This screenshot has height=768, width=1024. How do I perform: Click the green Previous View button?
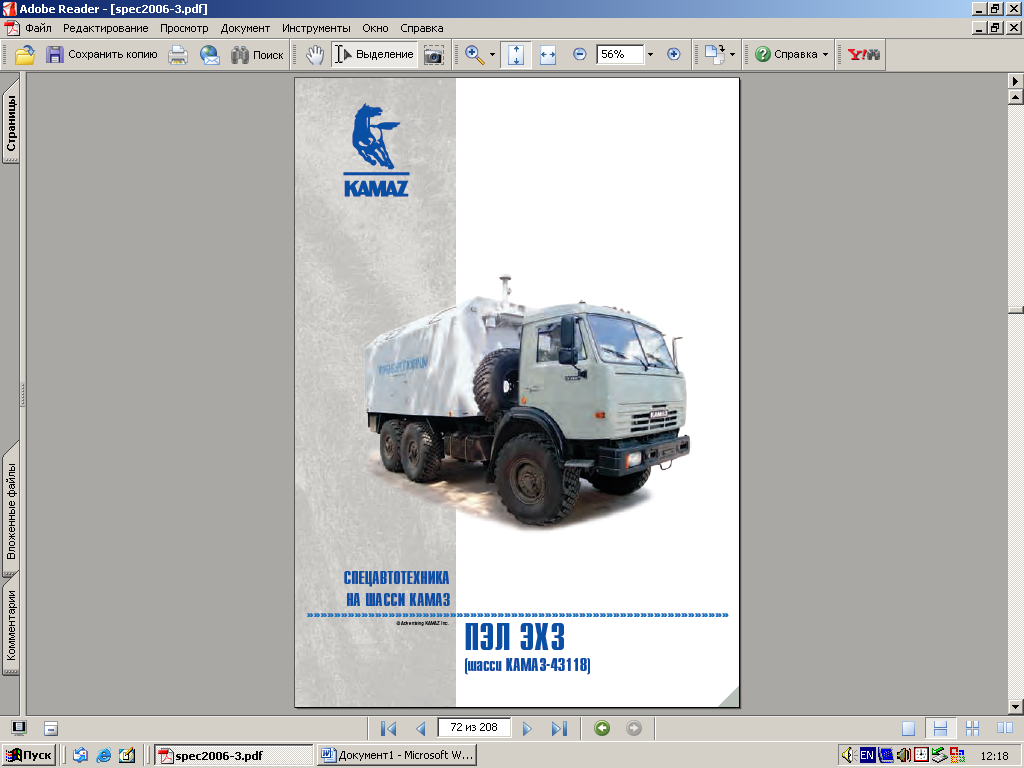(602, 728)
